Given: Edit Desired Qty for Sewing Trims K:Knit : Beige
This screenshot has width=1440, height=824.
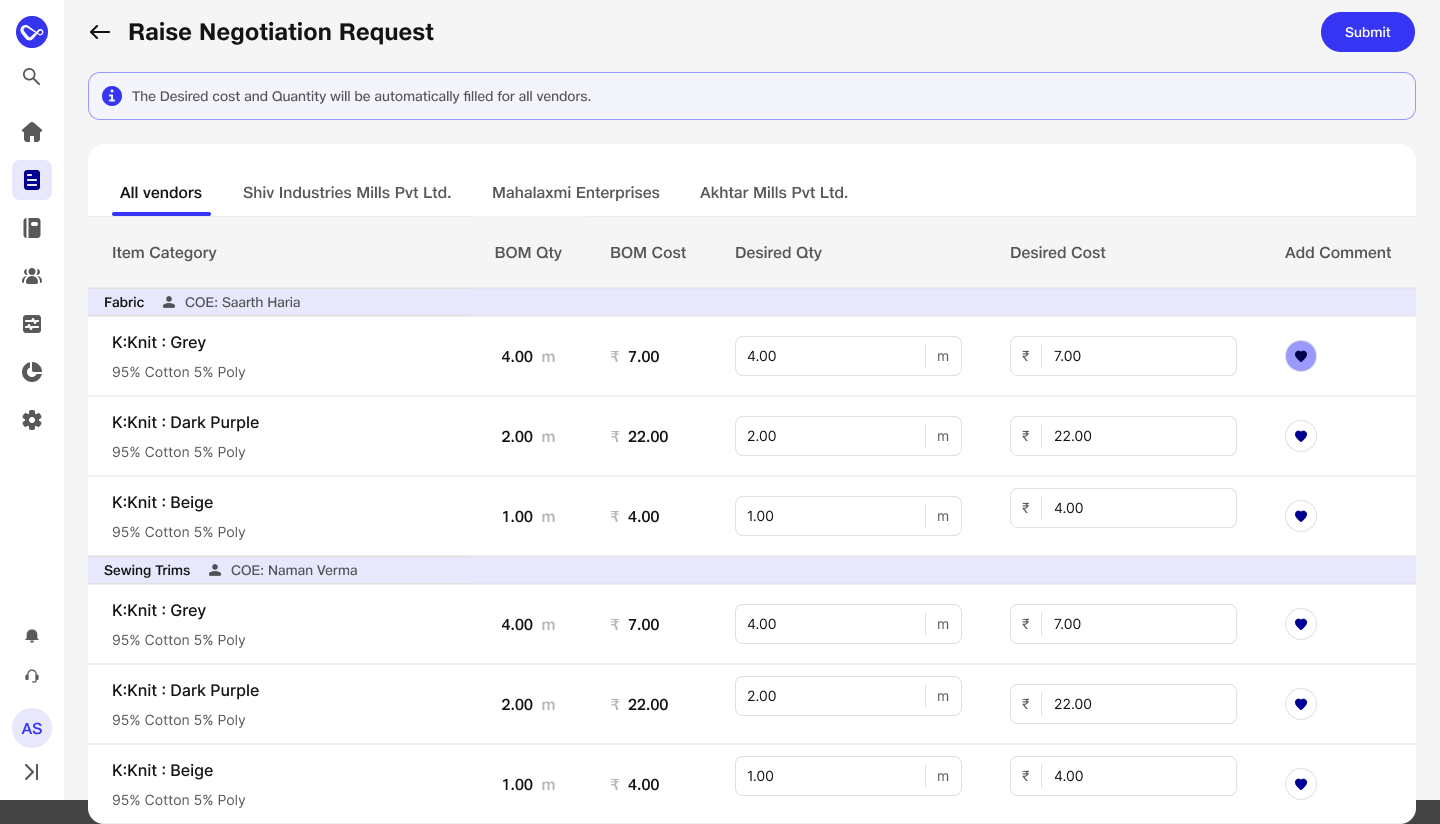Looking at the screenshot, I should point(848,776).
